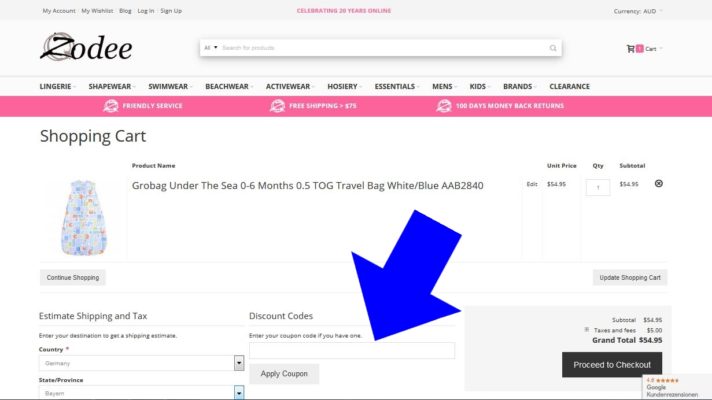Open the Grobag Under The Sea product title

[307, 186]
